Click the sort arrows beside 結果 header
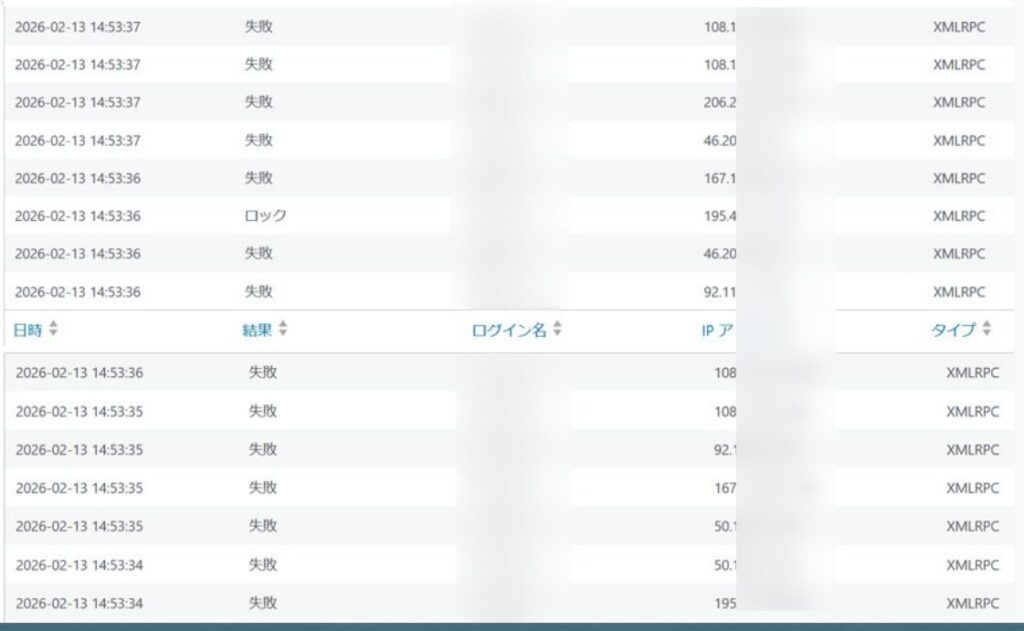The height and width of the screenshot is (631, 1024). coord(283,330)
